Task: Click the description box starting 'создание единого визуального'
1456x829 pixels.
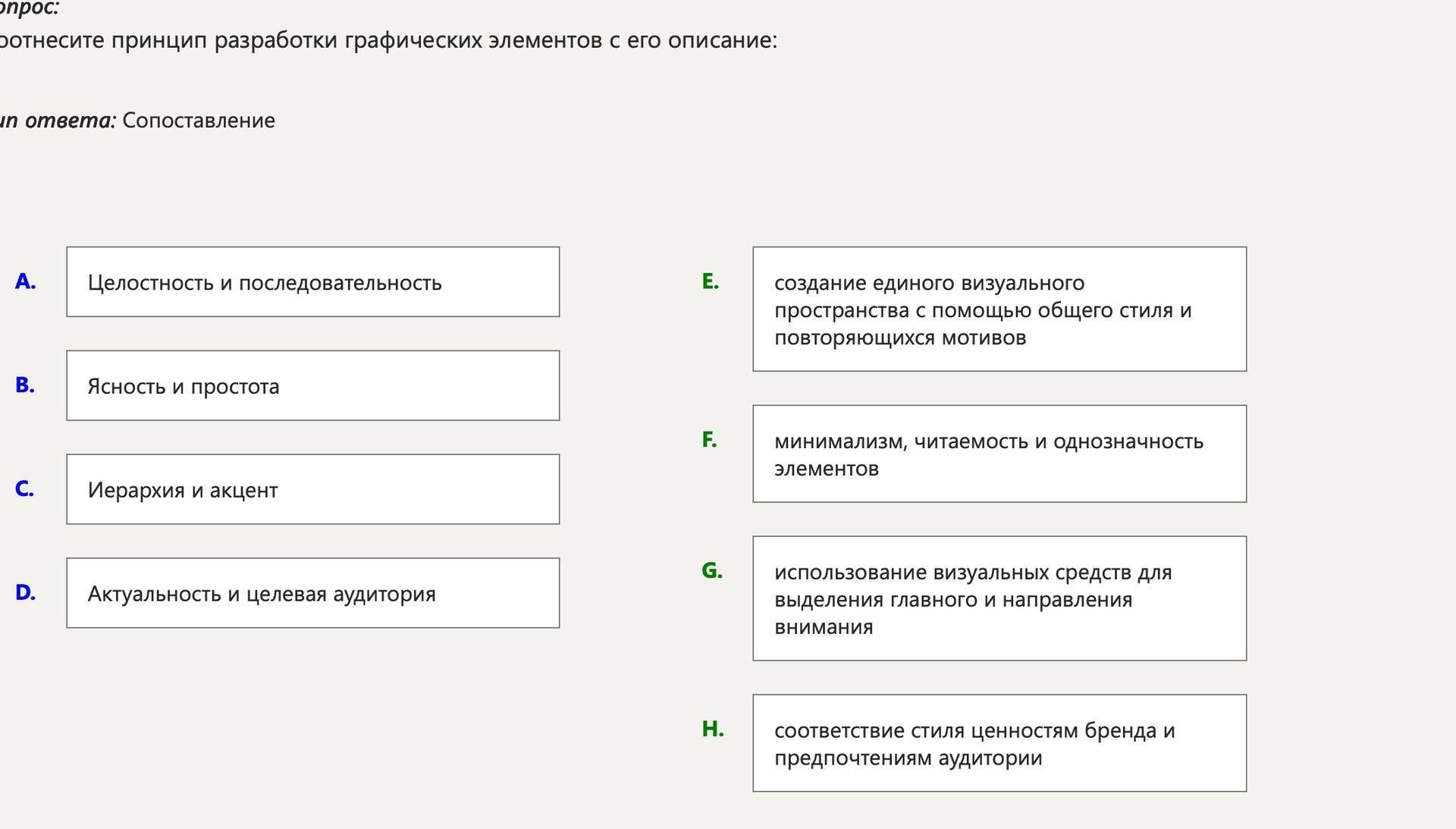Action: point(999,309)
